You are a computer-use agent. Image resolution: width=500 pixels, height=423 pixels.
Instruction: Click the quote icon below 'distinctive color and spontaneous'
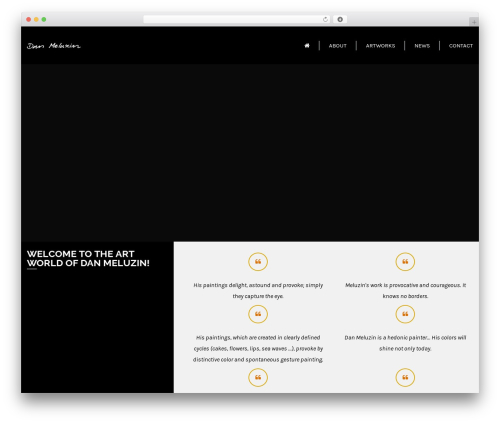pos(258,377)
